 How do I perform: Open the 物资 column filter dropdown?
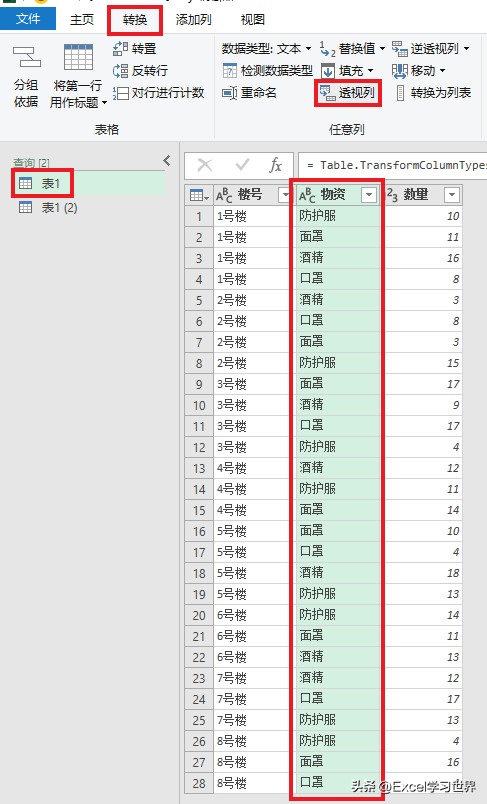(369, 195)
